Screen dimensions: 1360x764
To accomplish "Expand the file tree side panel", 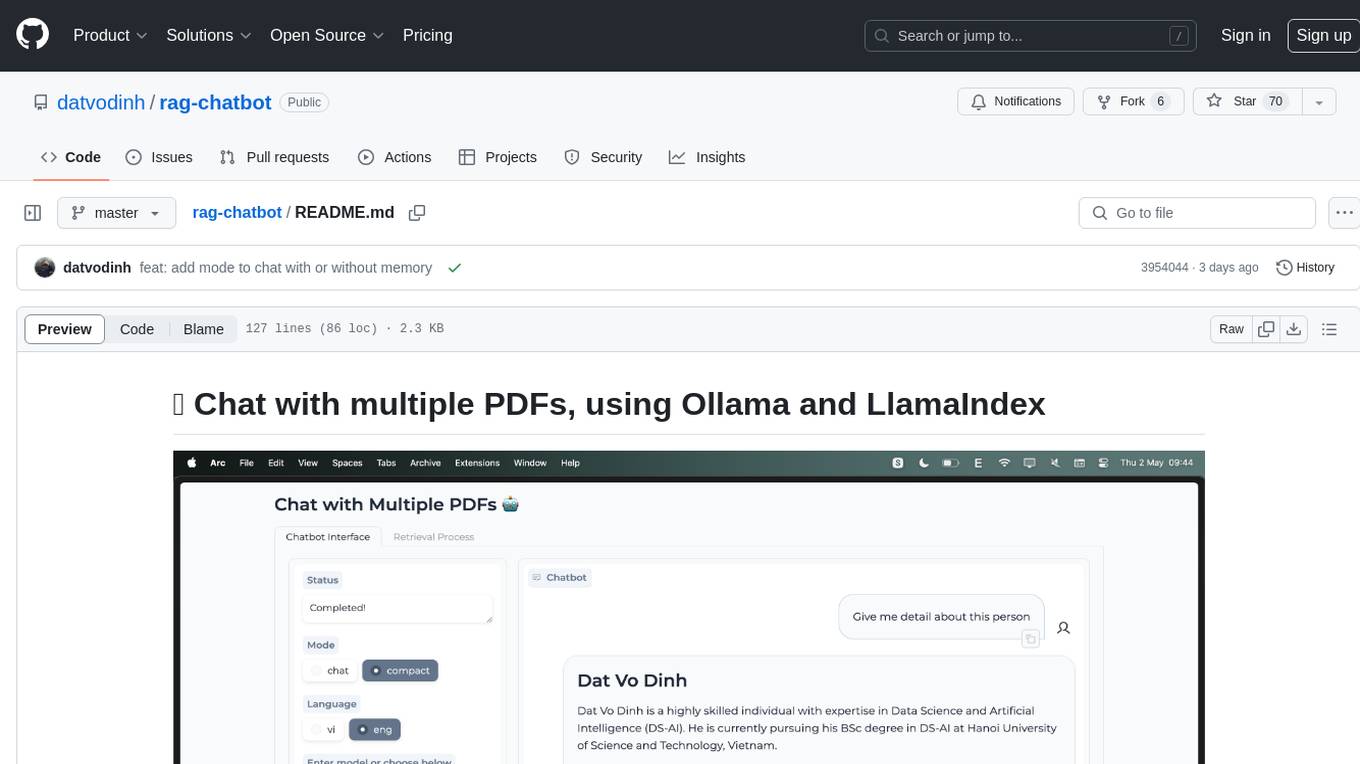I will click(x=33, y=213).
